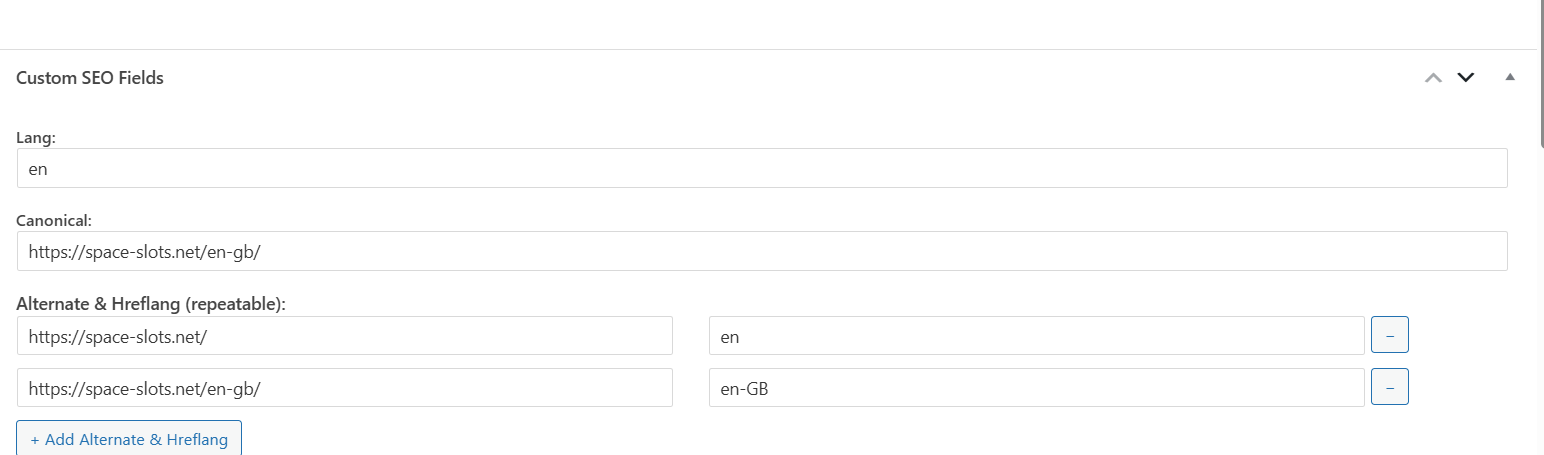This screenshot has height=455, width=1544.
Task: Click the "Alternate & Hreflang (repeatable)" label
Action: coord(151,304)
